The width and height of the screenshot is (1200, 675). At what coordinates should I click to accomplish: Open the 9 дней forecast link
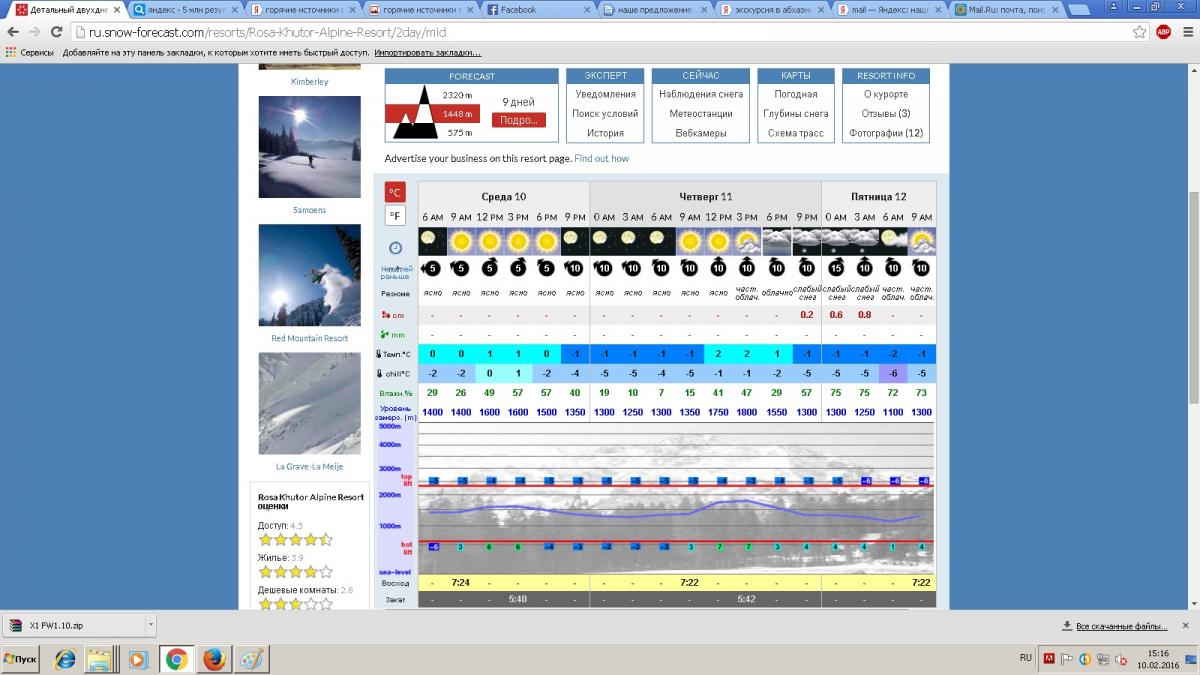[518, 102]
